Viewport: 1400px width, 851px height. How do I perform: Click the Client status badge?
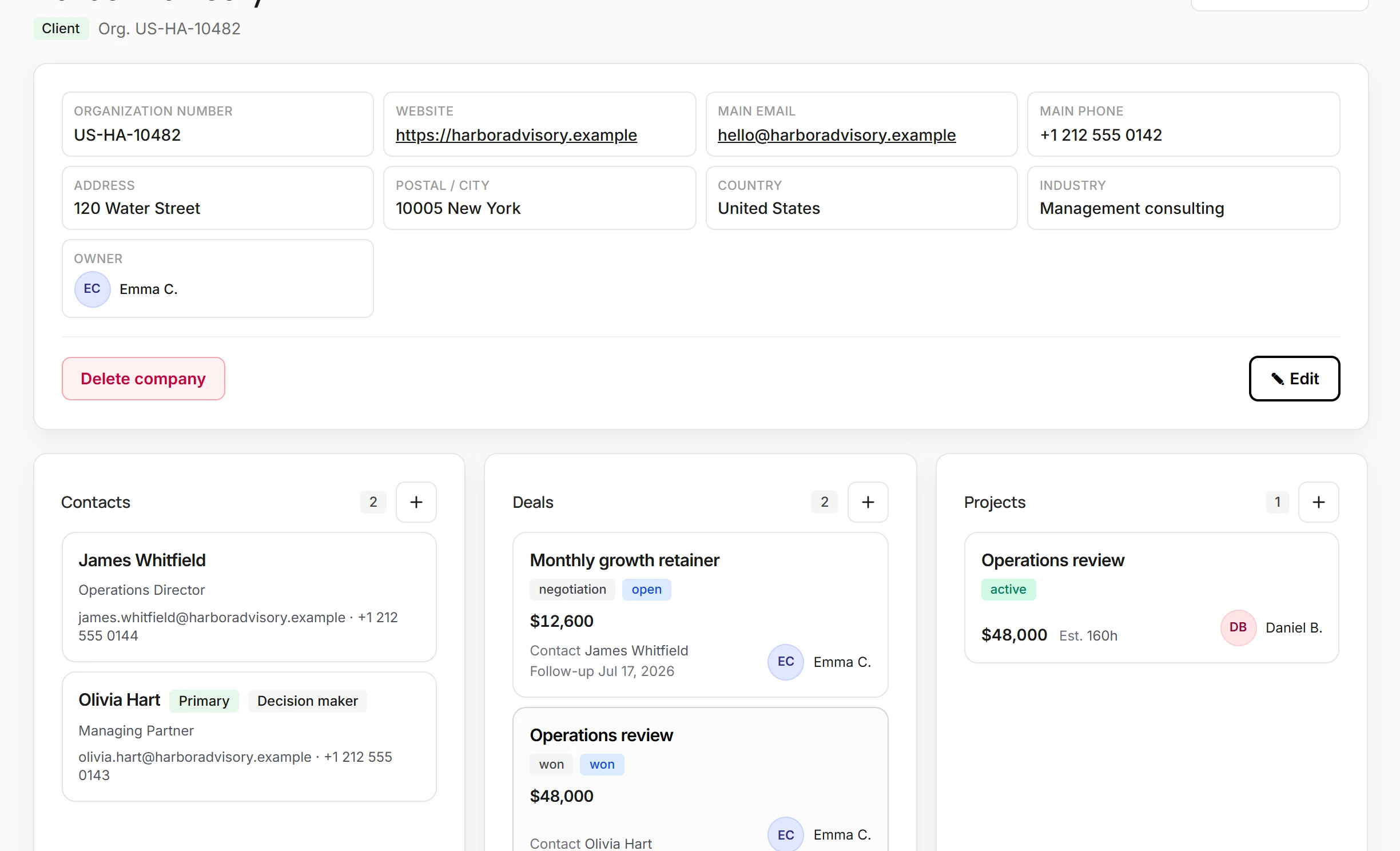click(x=61, y=29)
